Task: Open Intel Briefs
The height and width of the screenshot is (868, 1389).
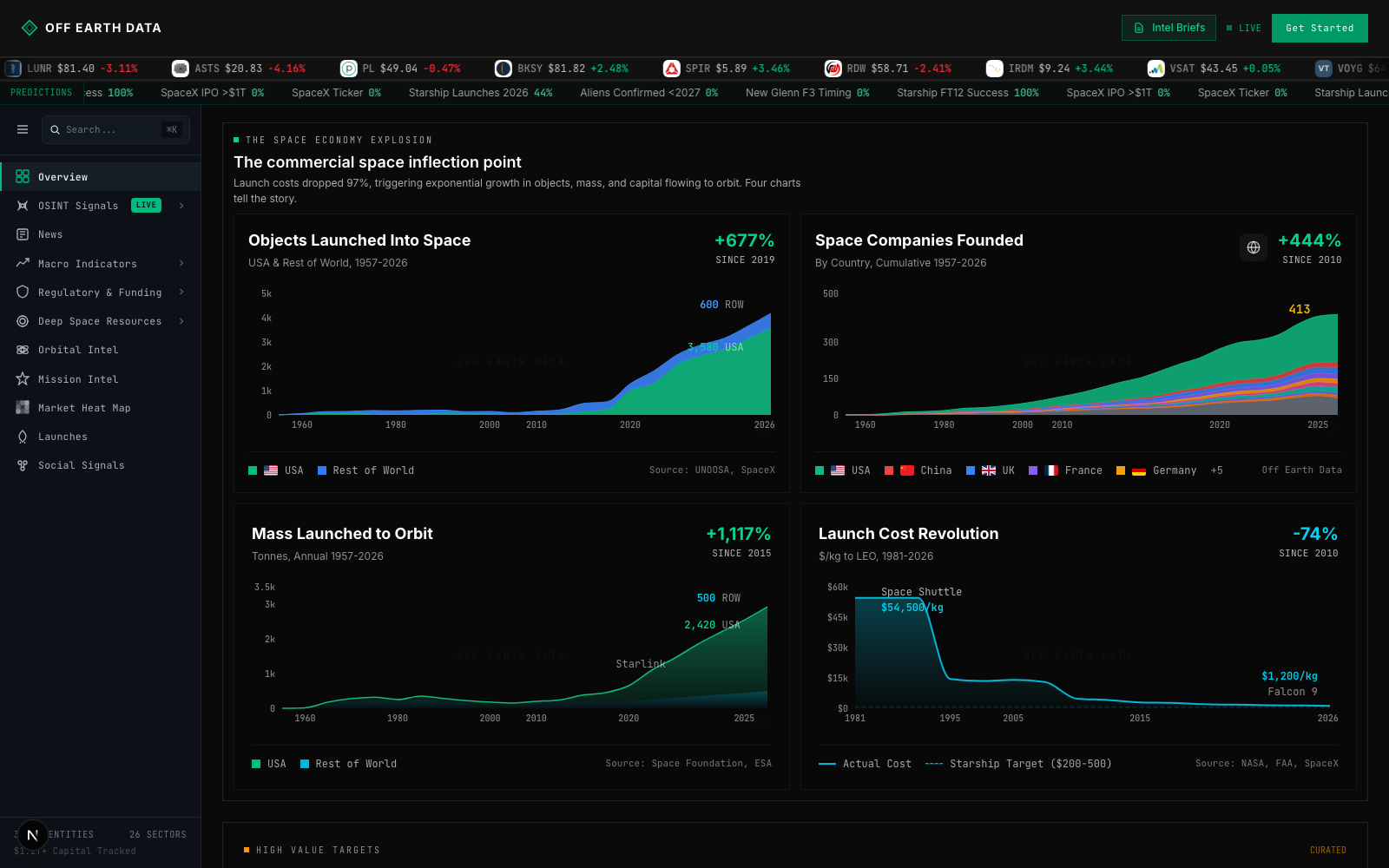Action: click(1168, 28)
